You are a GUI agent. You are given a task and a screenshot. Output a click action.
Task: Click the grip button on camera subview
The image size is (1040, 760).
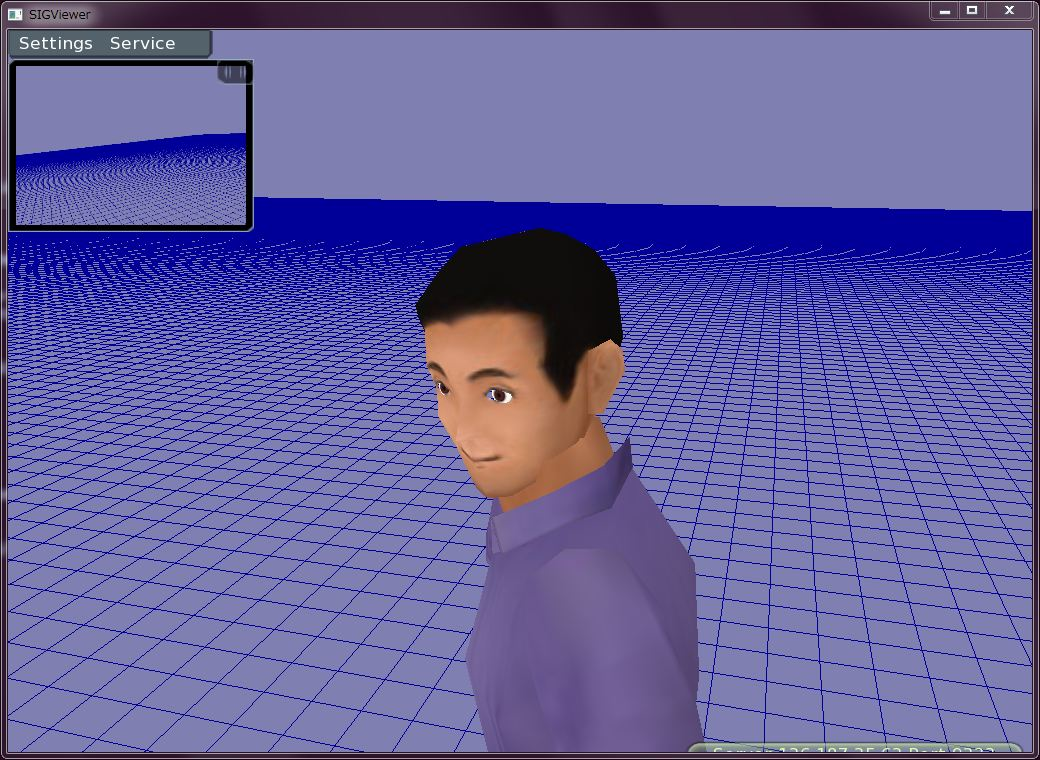234,72
